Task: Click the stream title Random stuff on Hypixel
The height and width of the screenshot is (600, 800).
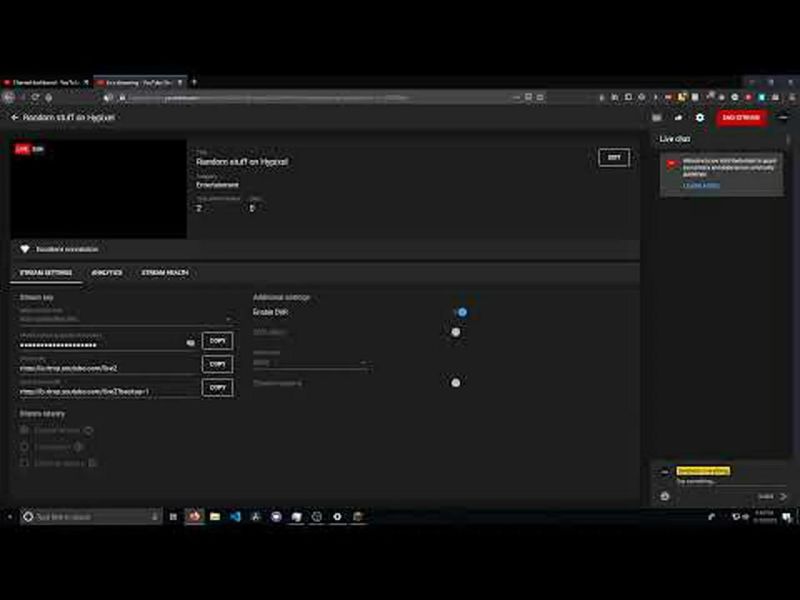Action: [242, 162]
